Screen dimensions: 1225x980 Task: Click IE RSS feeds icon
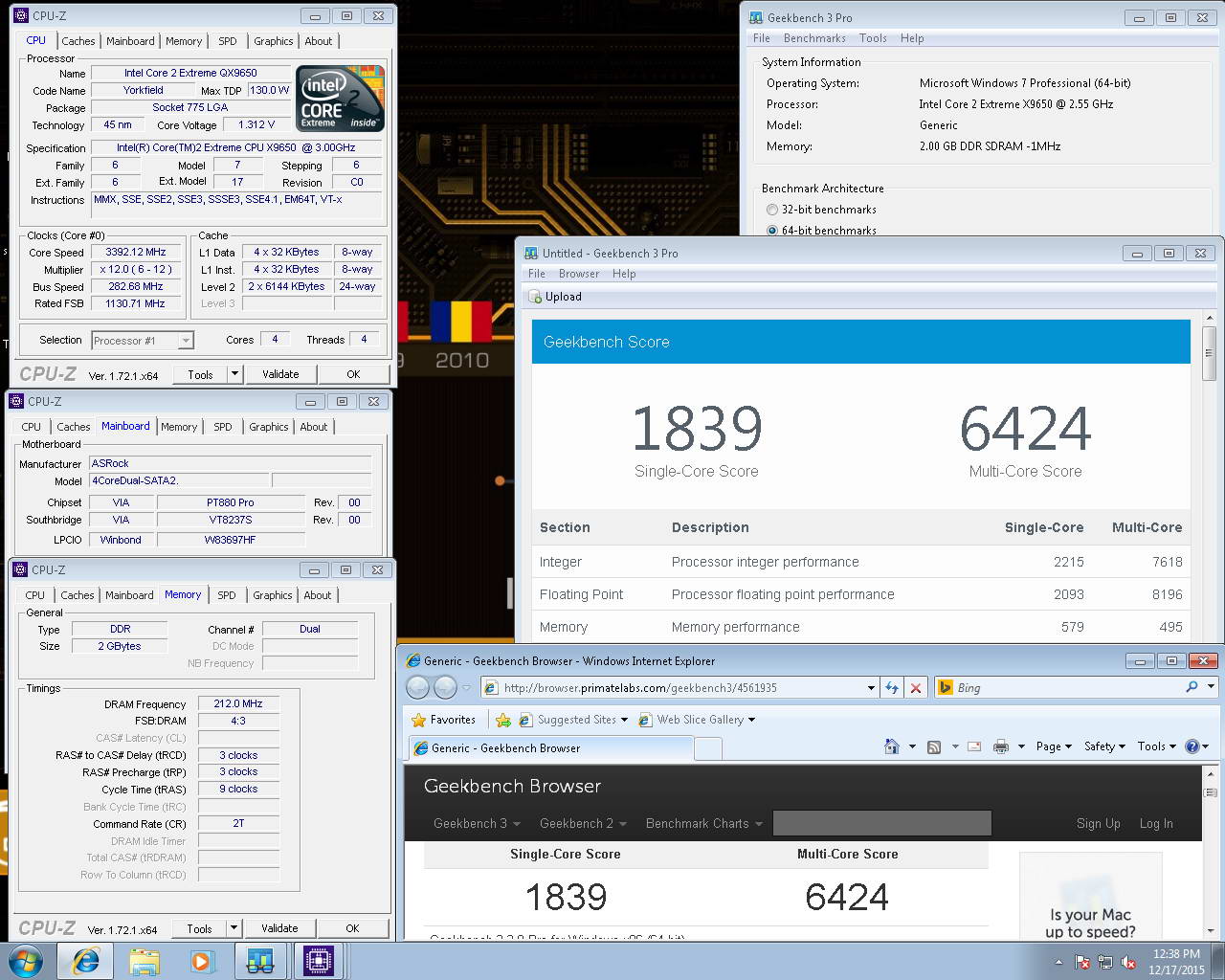tap(933, 746)
